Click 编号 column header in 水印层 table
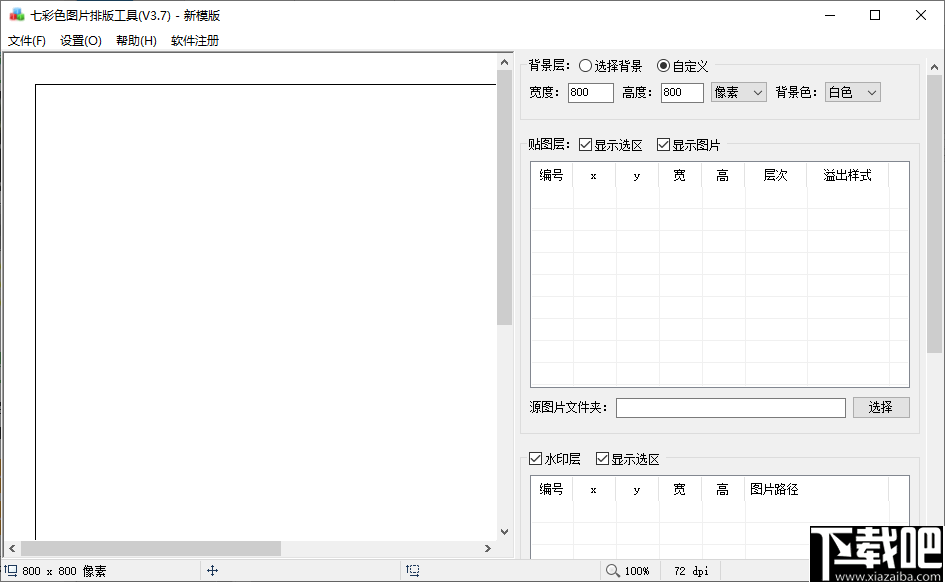 click(551, 489)
